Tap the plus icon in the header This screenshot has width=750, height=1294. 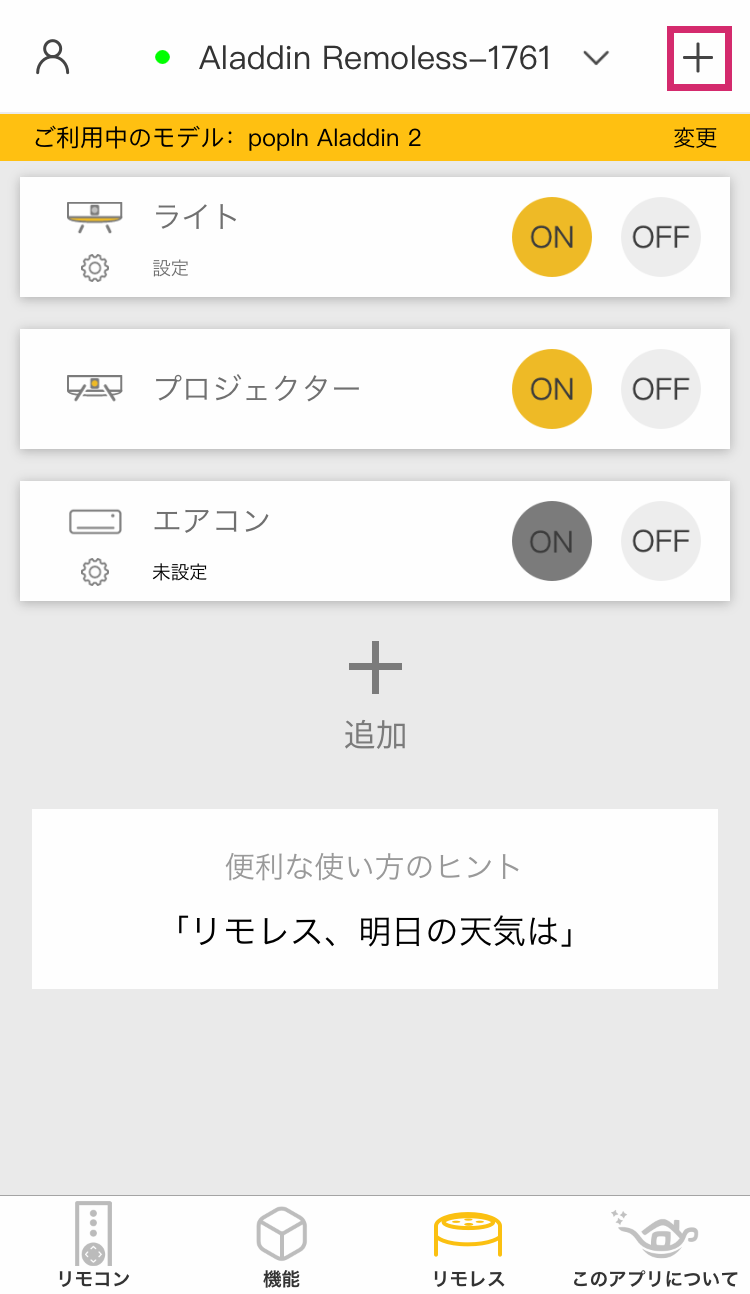(698, 59)
